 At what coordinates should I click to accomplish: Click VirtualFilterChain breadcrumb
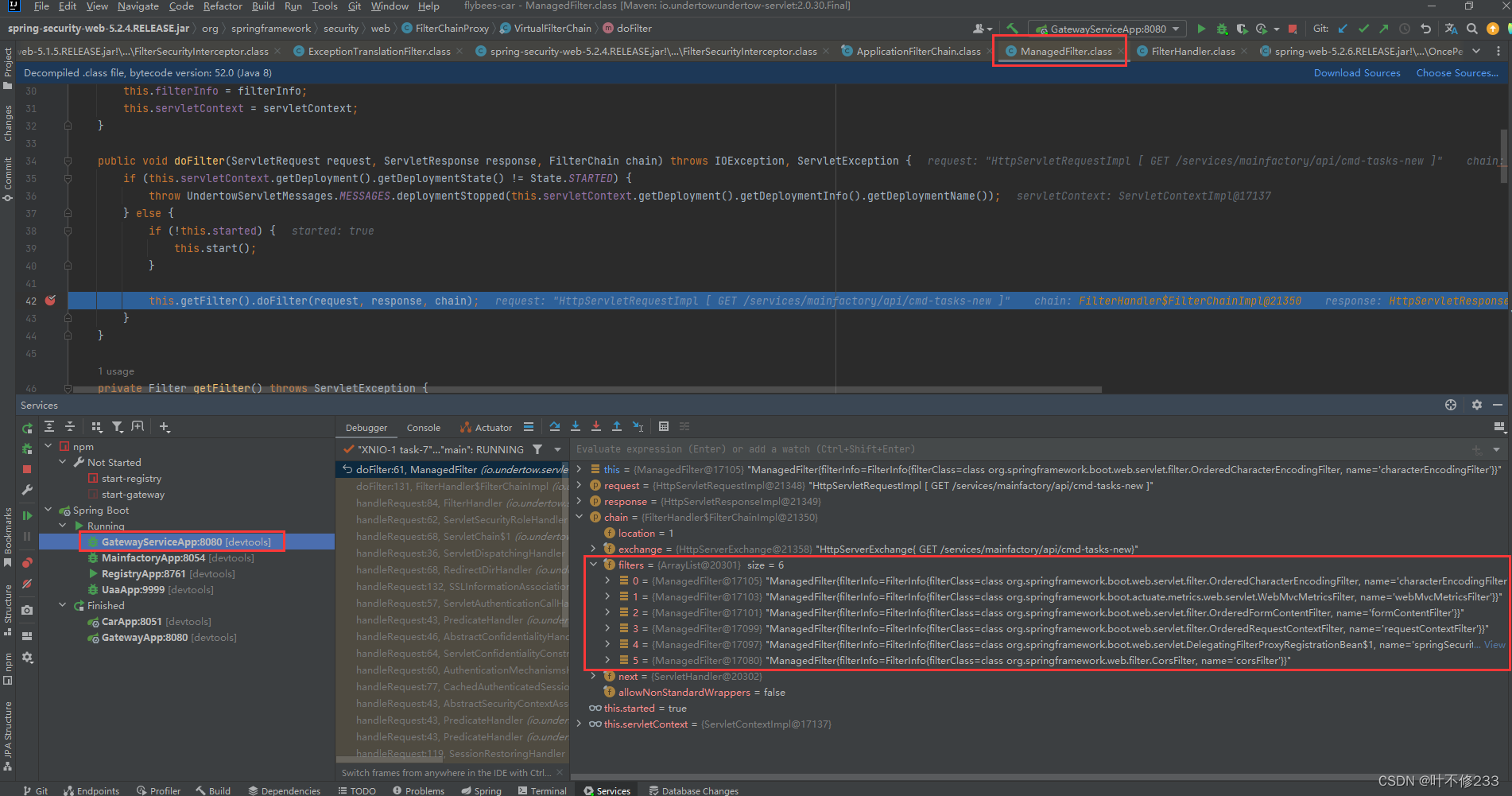click(x=546, y=28)
